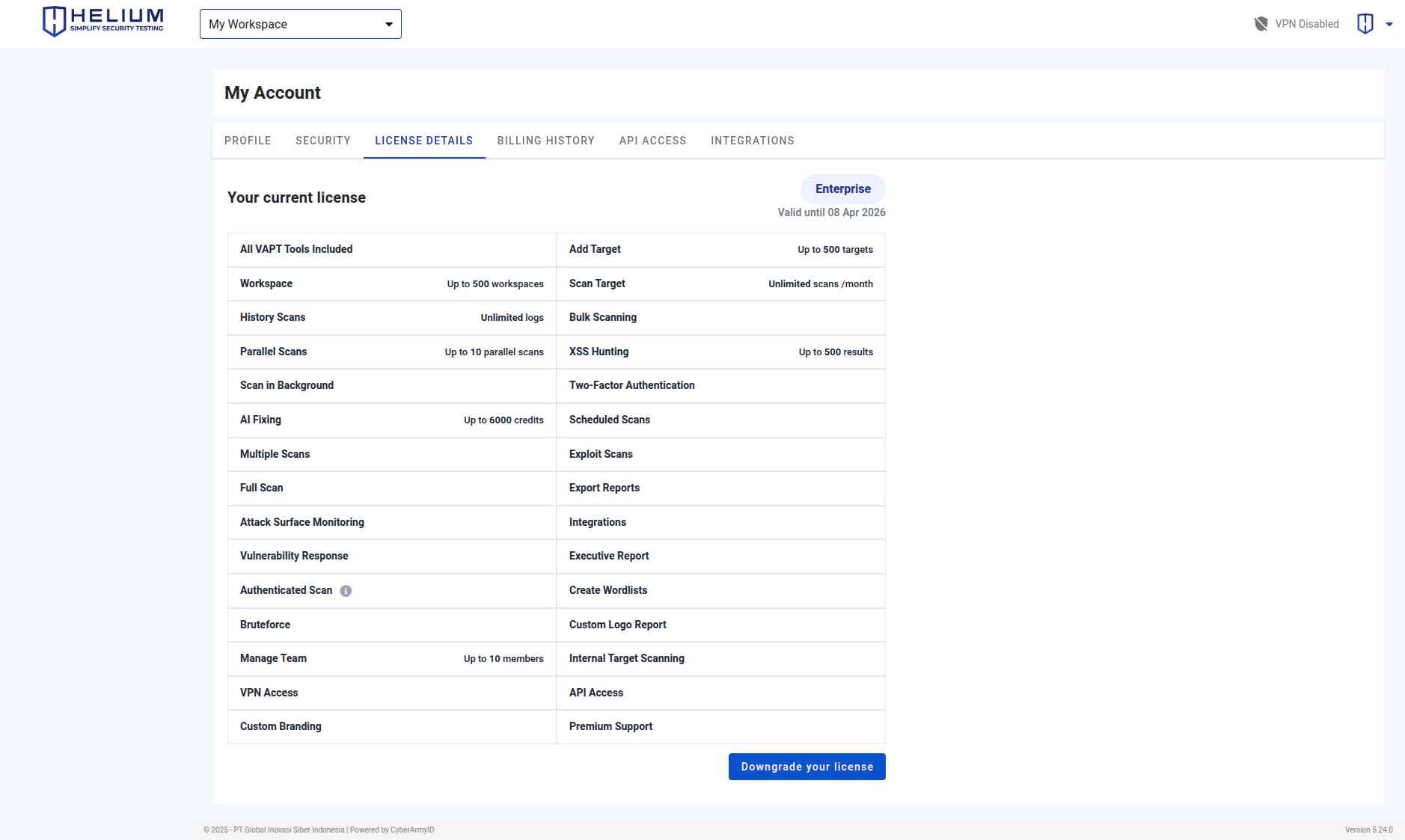Click the Powered by CyberArmyID footer text
The image size is (1405, 840).
pos(392,830)
